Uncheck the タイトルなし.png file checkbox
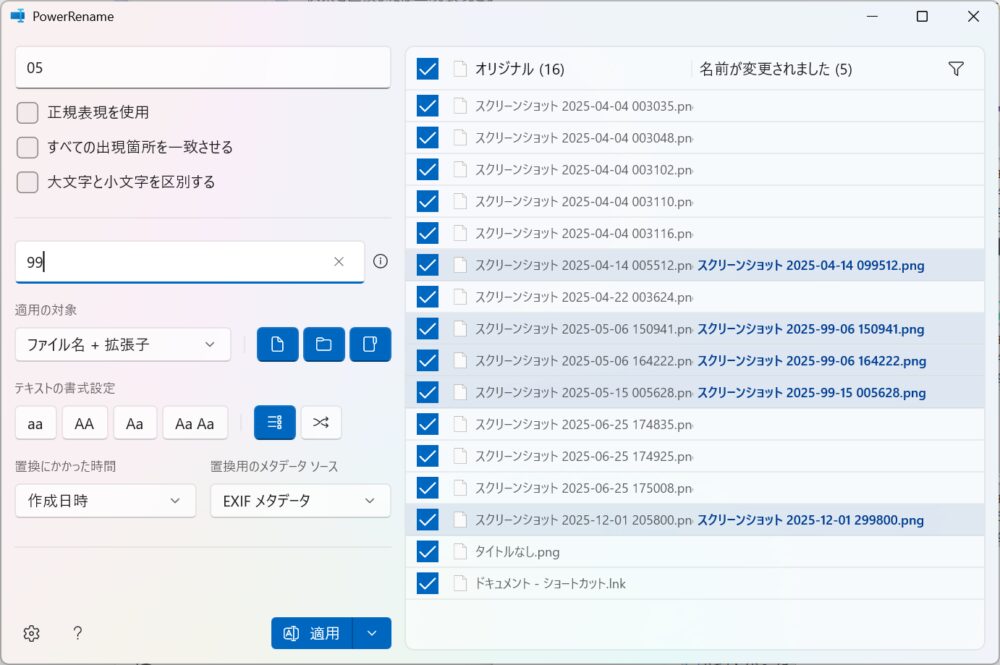 (427, 551)
